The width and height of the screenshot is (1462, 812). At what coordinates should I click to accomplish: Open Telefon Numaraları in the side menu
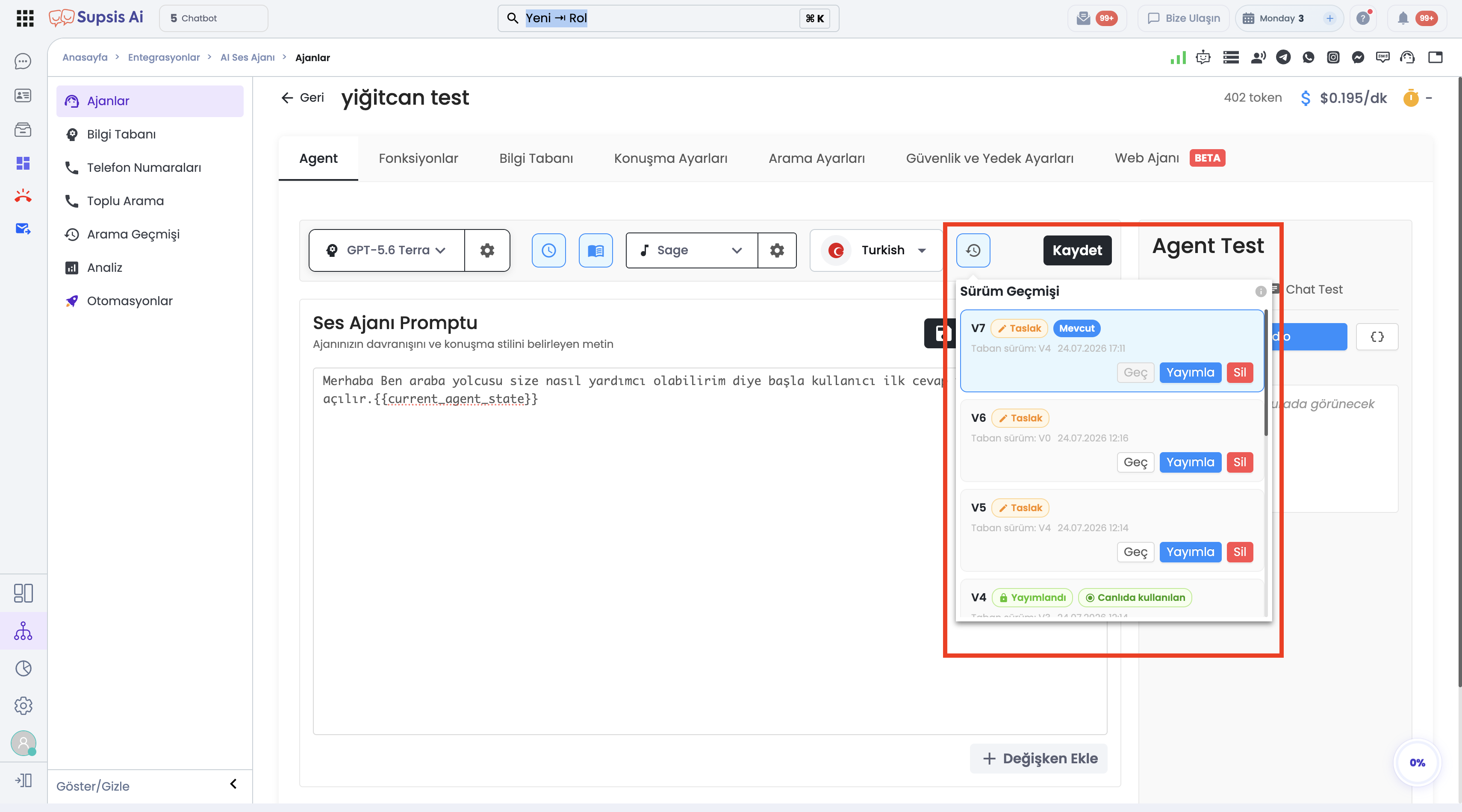[x=150, y=168]
